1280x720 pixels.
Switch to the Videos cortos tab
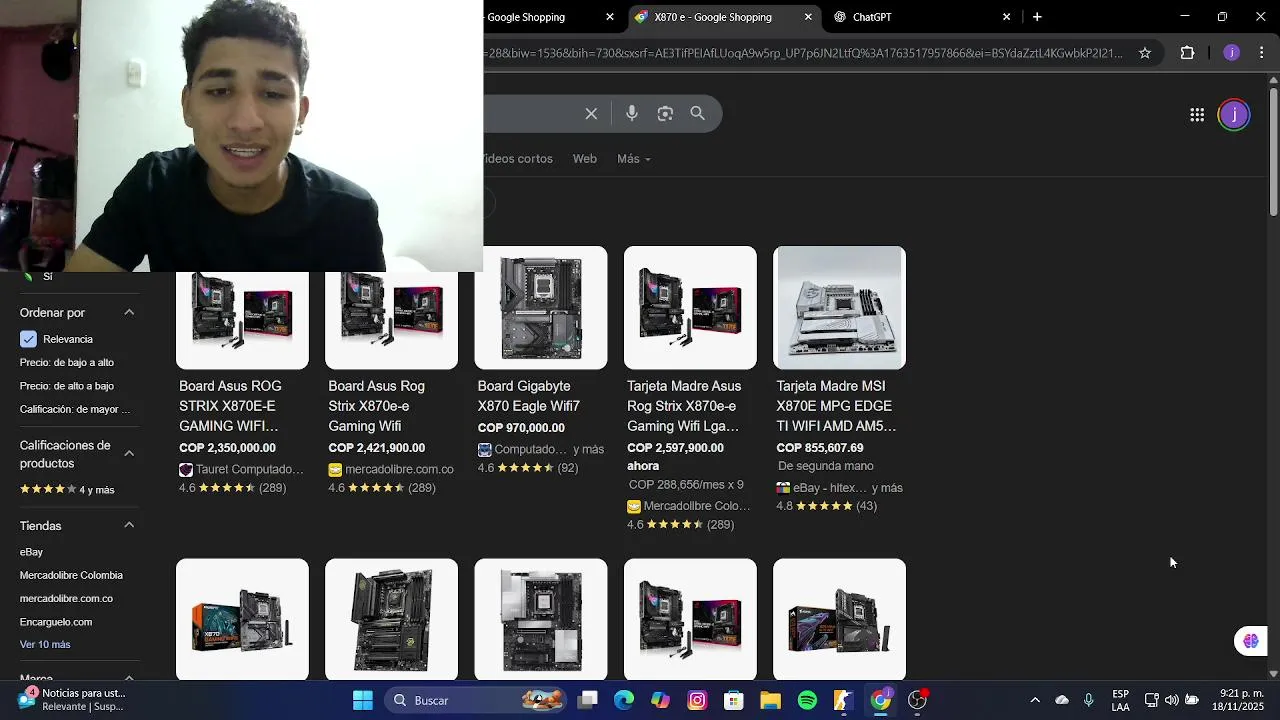518,159
